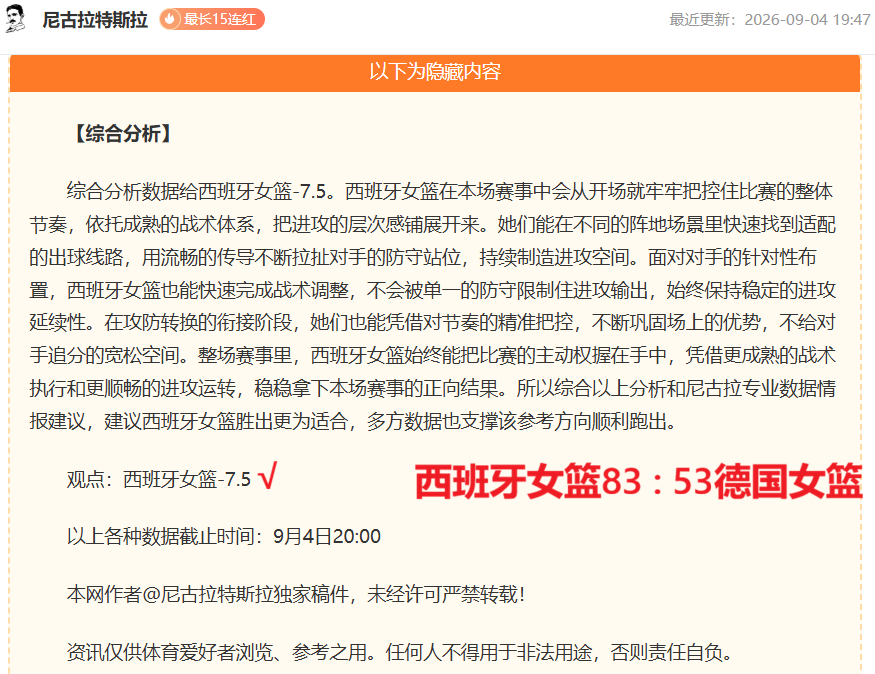The width and height of the screenshot is (875, 674).
Task: Click the 本网作者@尼古拉特斯拉独家稿件 copyright line
Action: point(296,595)
